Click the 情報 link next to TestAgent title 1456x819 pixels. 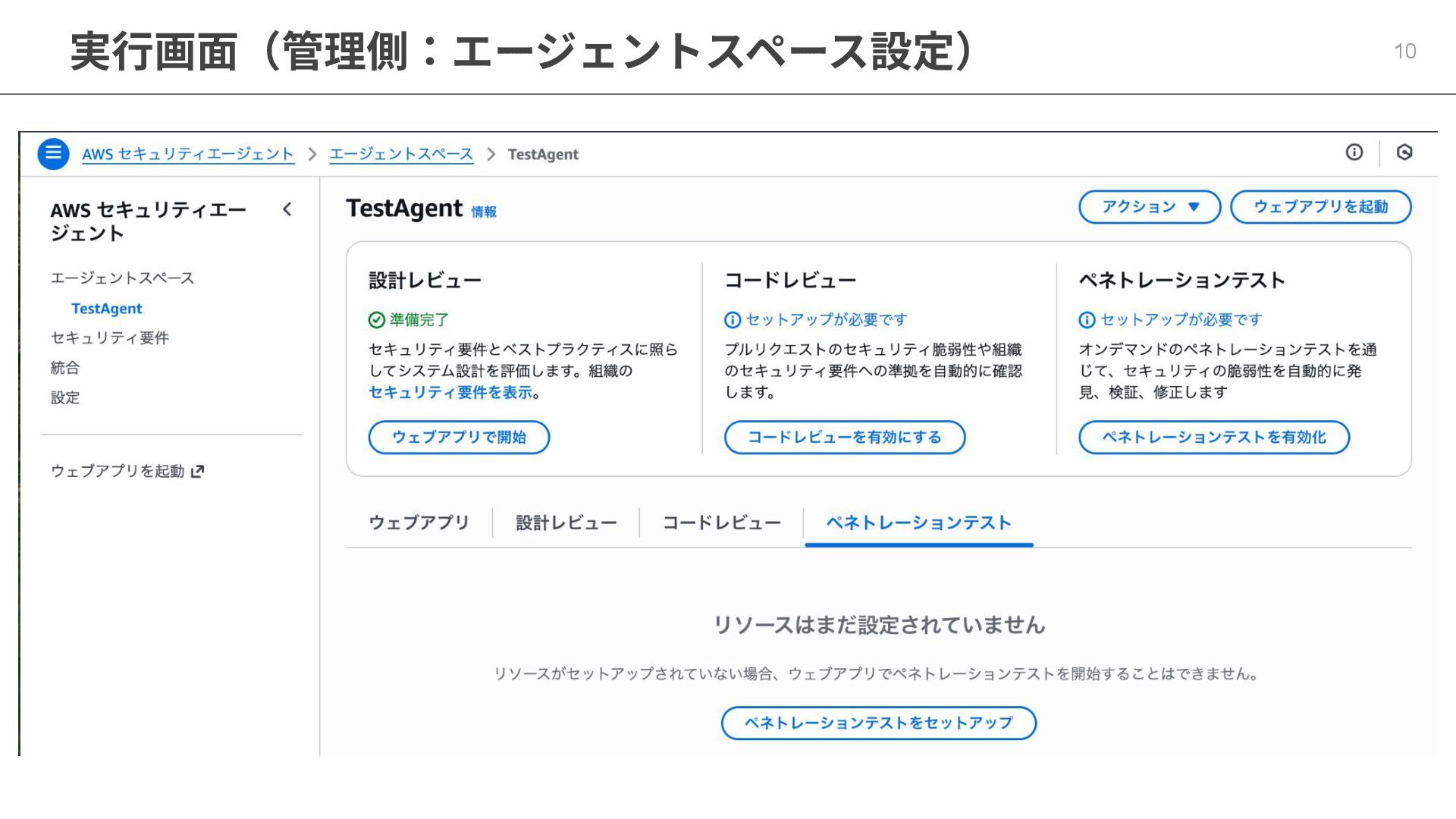(x=484, y=212)
